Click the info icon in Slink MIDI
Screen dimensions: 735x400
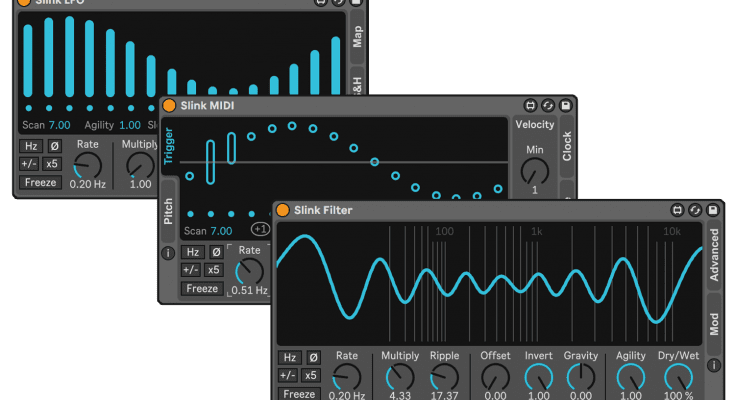tap(168, 253)
